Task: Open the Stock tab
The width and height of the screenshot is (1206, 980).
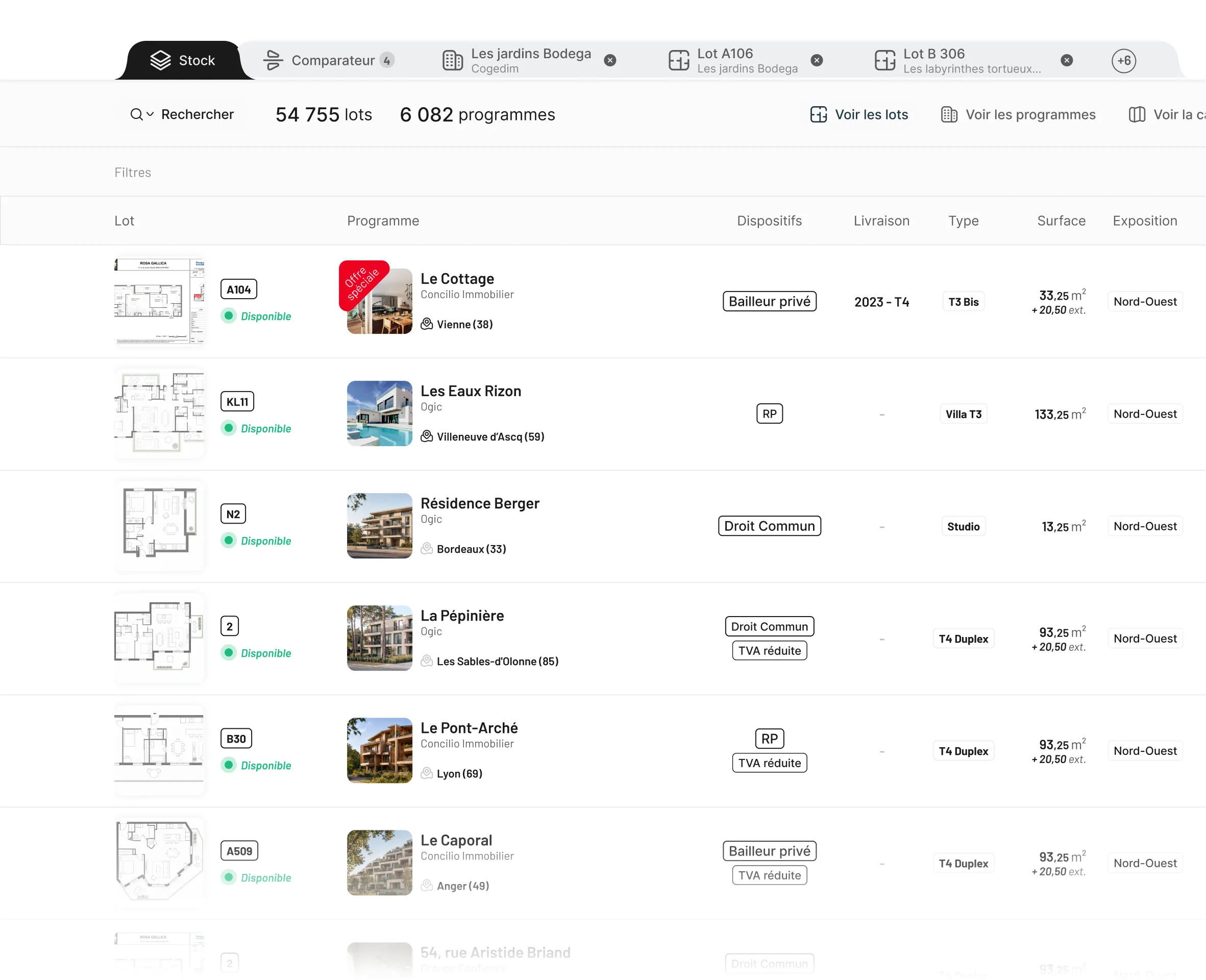Action: point(183,60)
